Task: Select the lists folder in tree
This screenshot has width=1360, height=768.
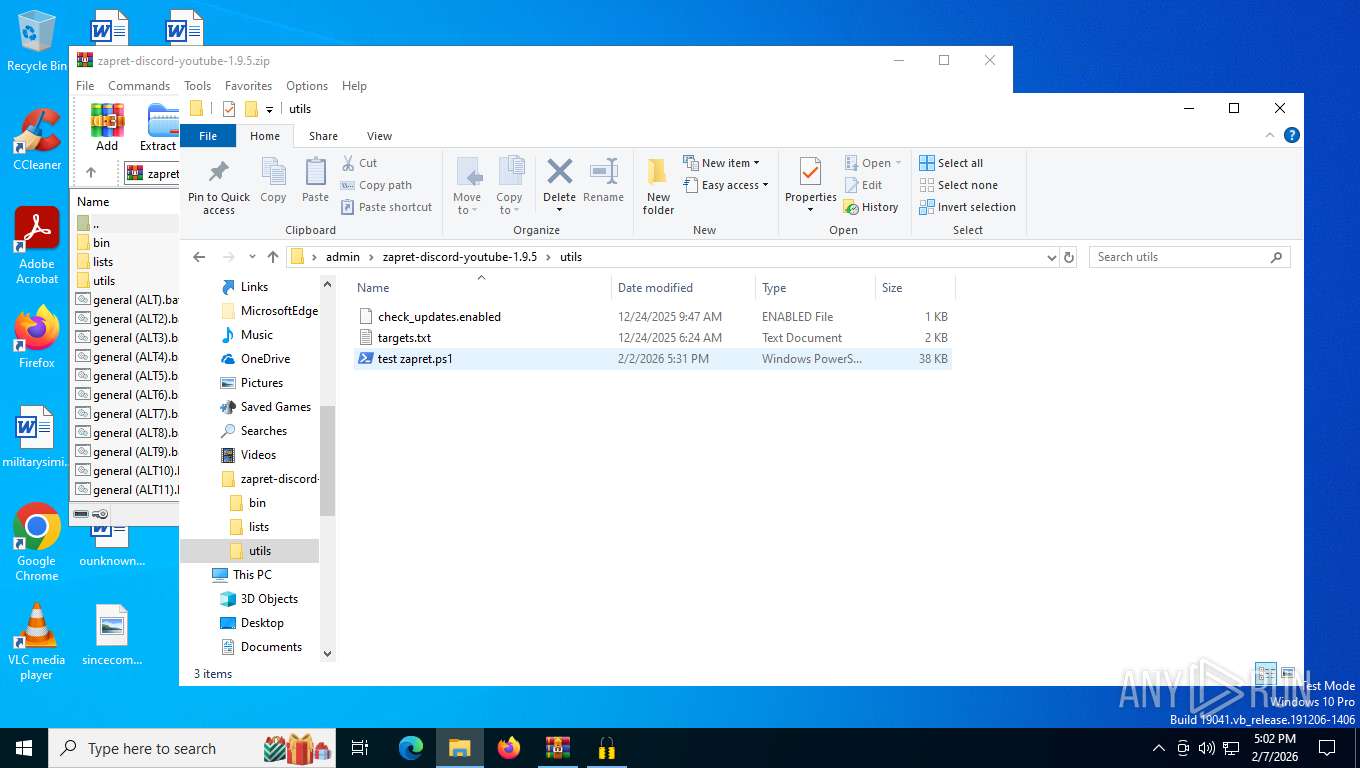Action: (258, 527)
